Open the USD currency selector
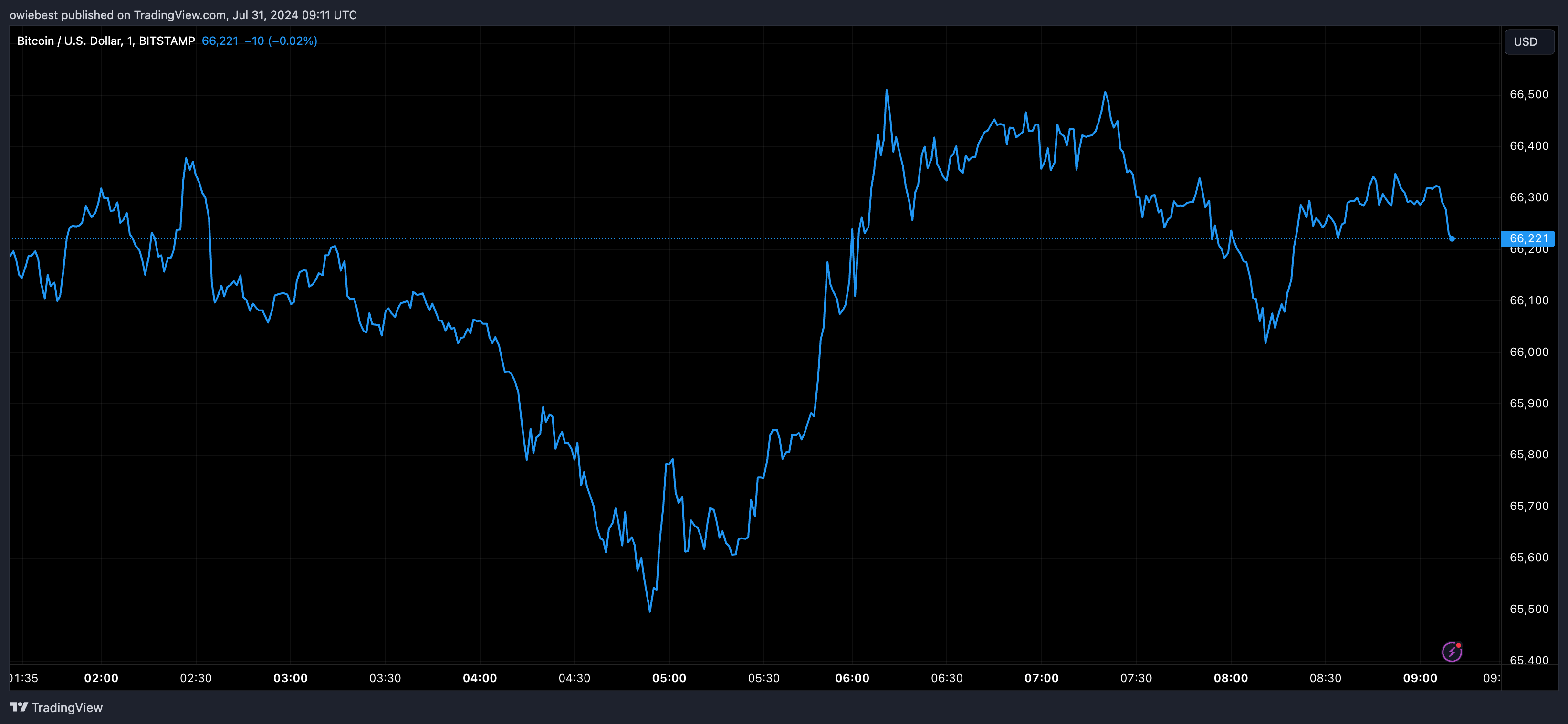The width and height of the screenshot is (1568, 724). pyautogui.click(x=1528, y=41)
